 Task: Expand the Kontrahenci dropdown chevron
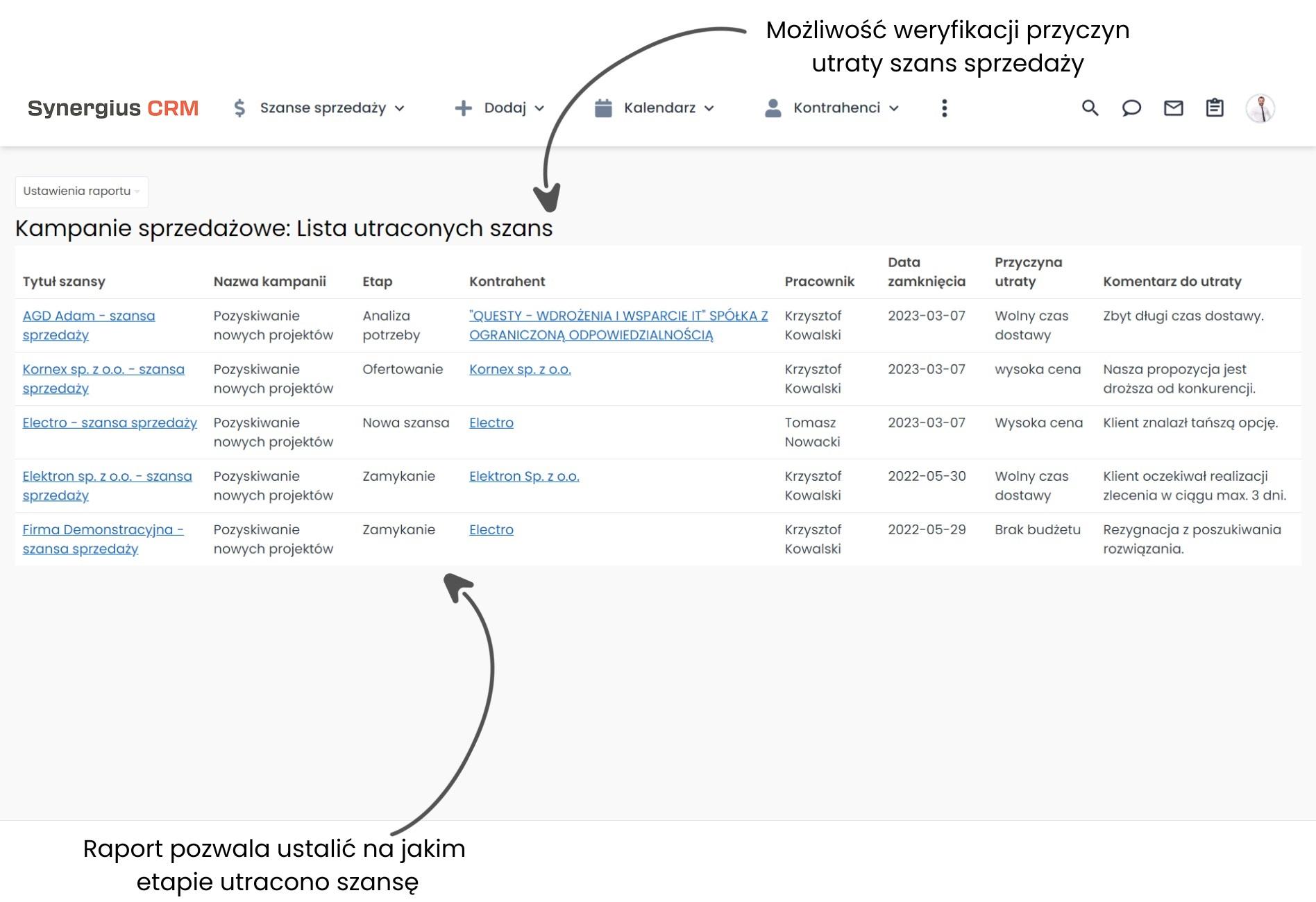click(x=894, y=109)
